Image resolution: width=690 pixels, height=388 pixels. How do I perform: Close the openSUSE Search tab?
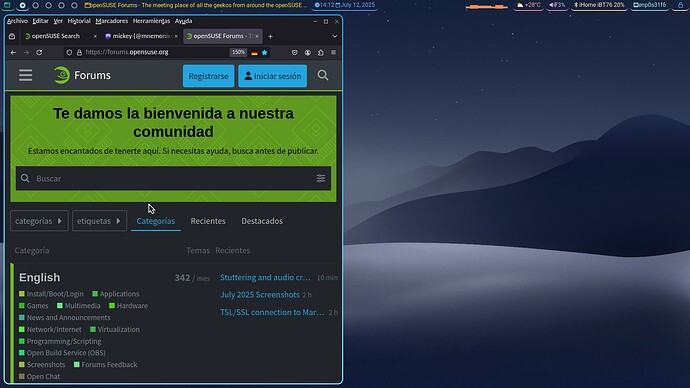(x=95, y=37)
